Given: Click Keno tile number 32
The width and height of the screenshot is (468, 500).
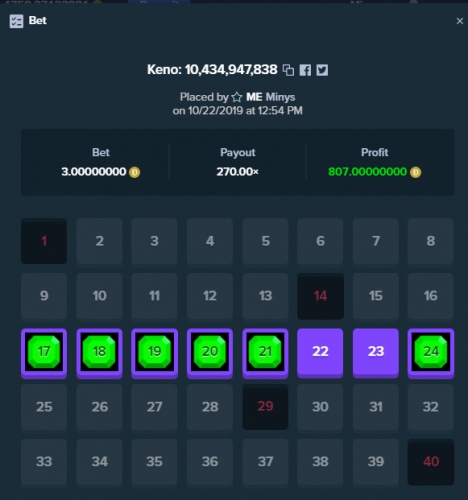Looking at the screenshot, I should [x=431, y=407].
